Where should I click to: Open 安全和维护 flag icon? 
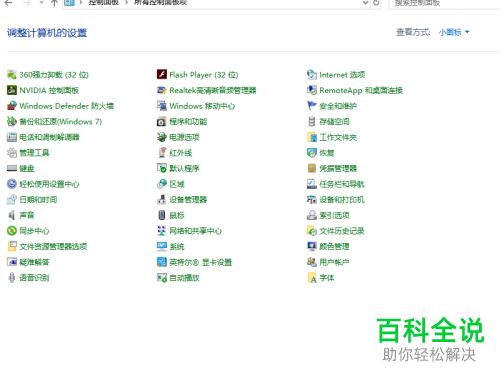(x=312, y=106)
